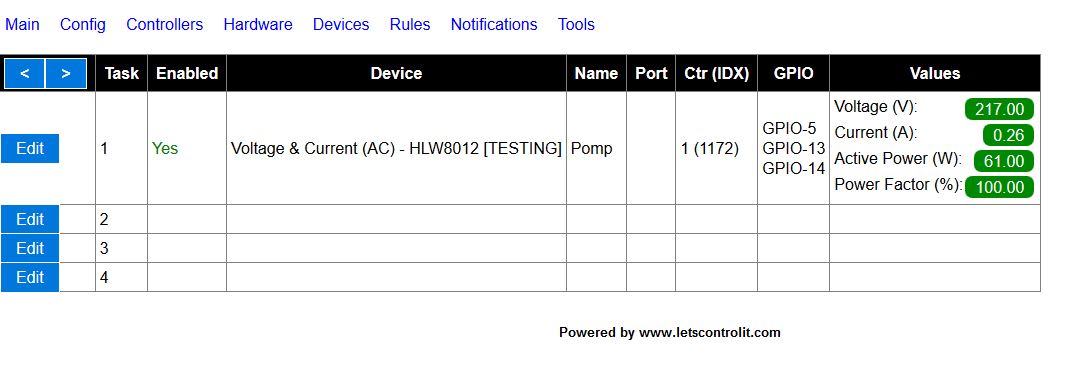The width and height of the screenshot is (1086, 369).
Task: Switch to the Devices page
Action: pos(341,24)
